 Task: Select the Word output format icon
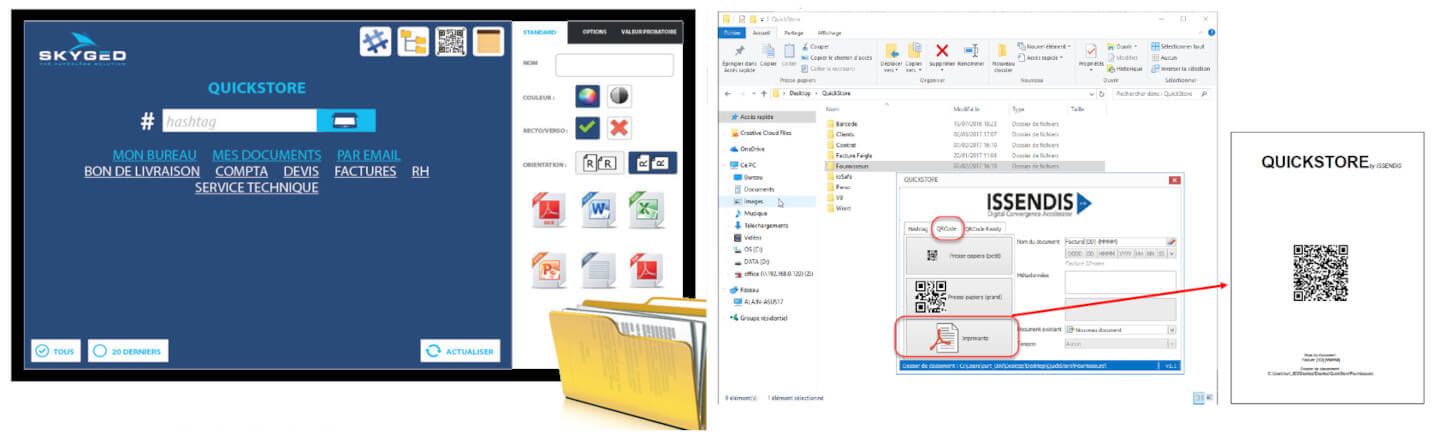point(598,211)
